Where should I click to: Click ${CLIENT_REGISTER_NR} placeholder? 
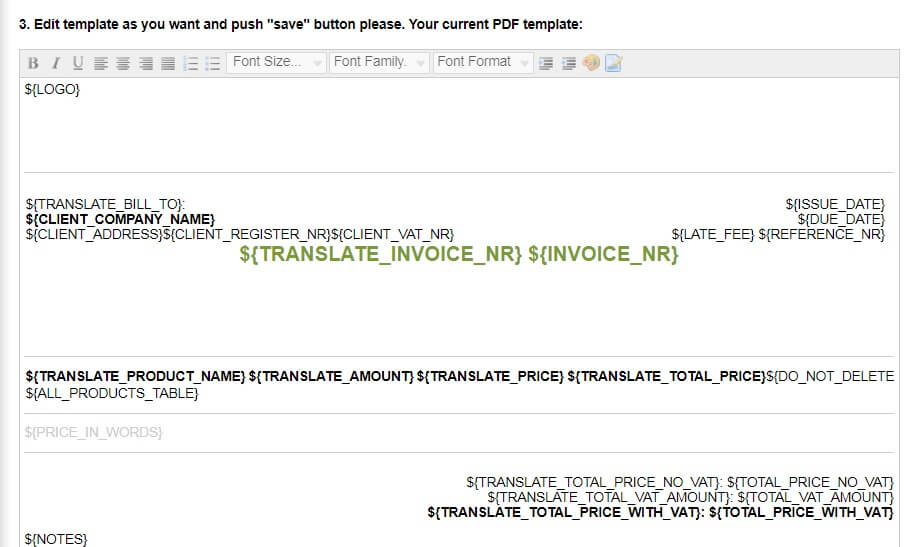[x=247, y=235]
